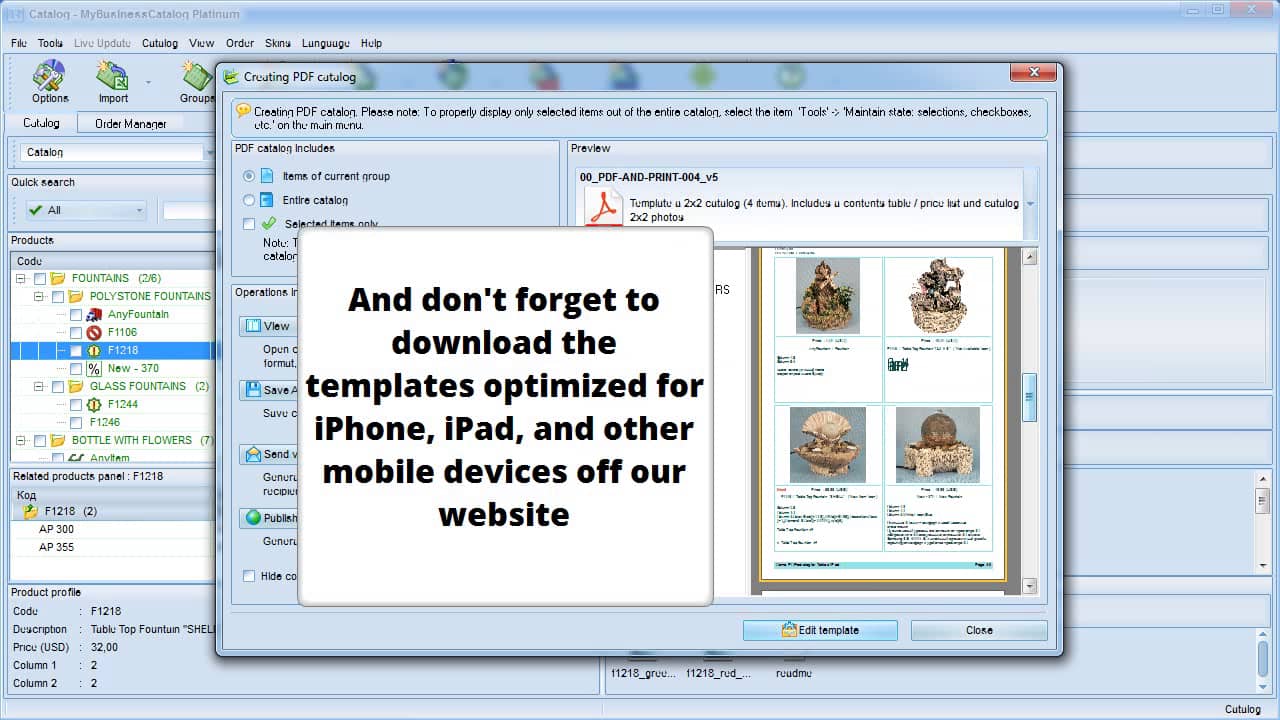Click the warning icon beside F1218 in tree
Viewport: 1280px width, 720px height.
[x=94, y=350]
